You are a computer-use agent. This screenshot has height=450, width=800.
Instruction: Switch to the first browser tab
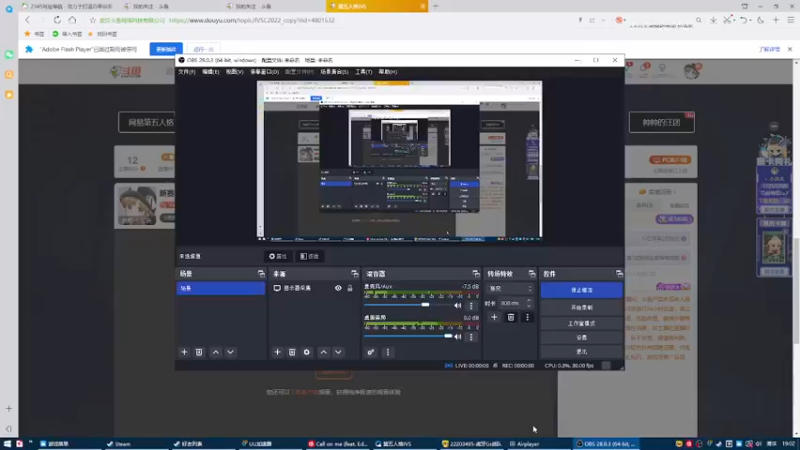[68, 6]
